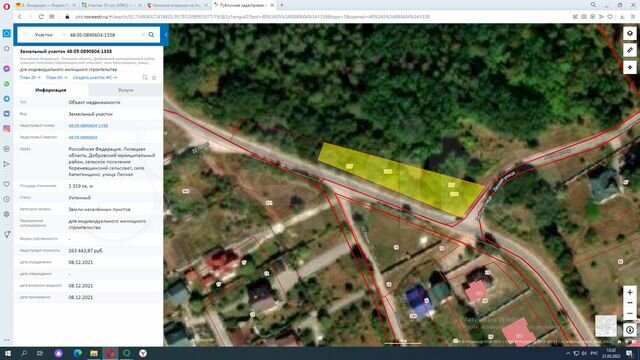
Task: Switch to the Услуги tab
Action: pos(125,90)
